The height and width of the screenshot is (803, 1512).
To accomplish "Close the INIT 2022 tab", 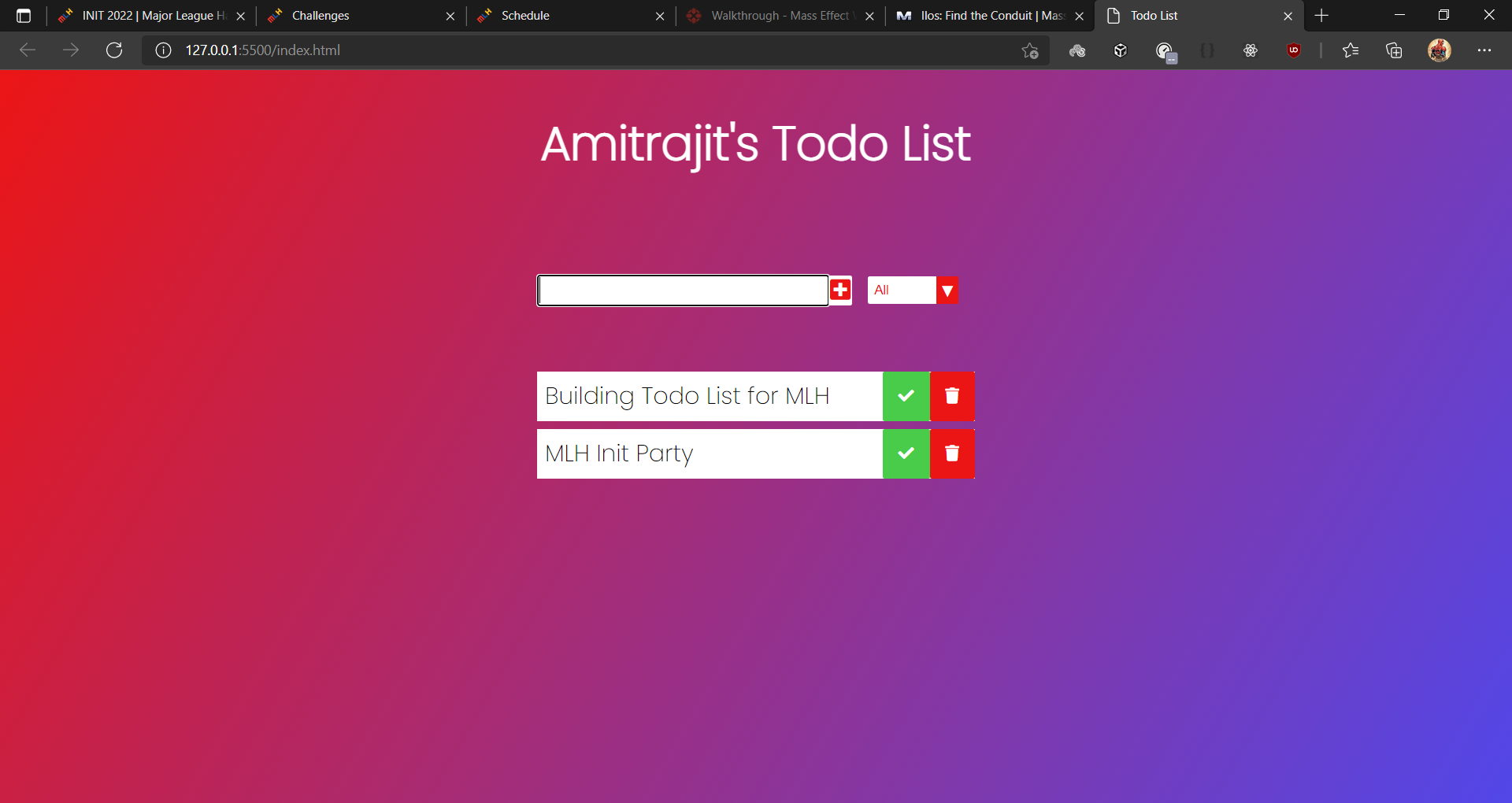I will 241,16.
